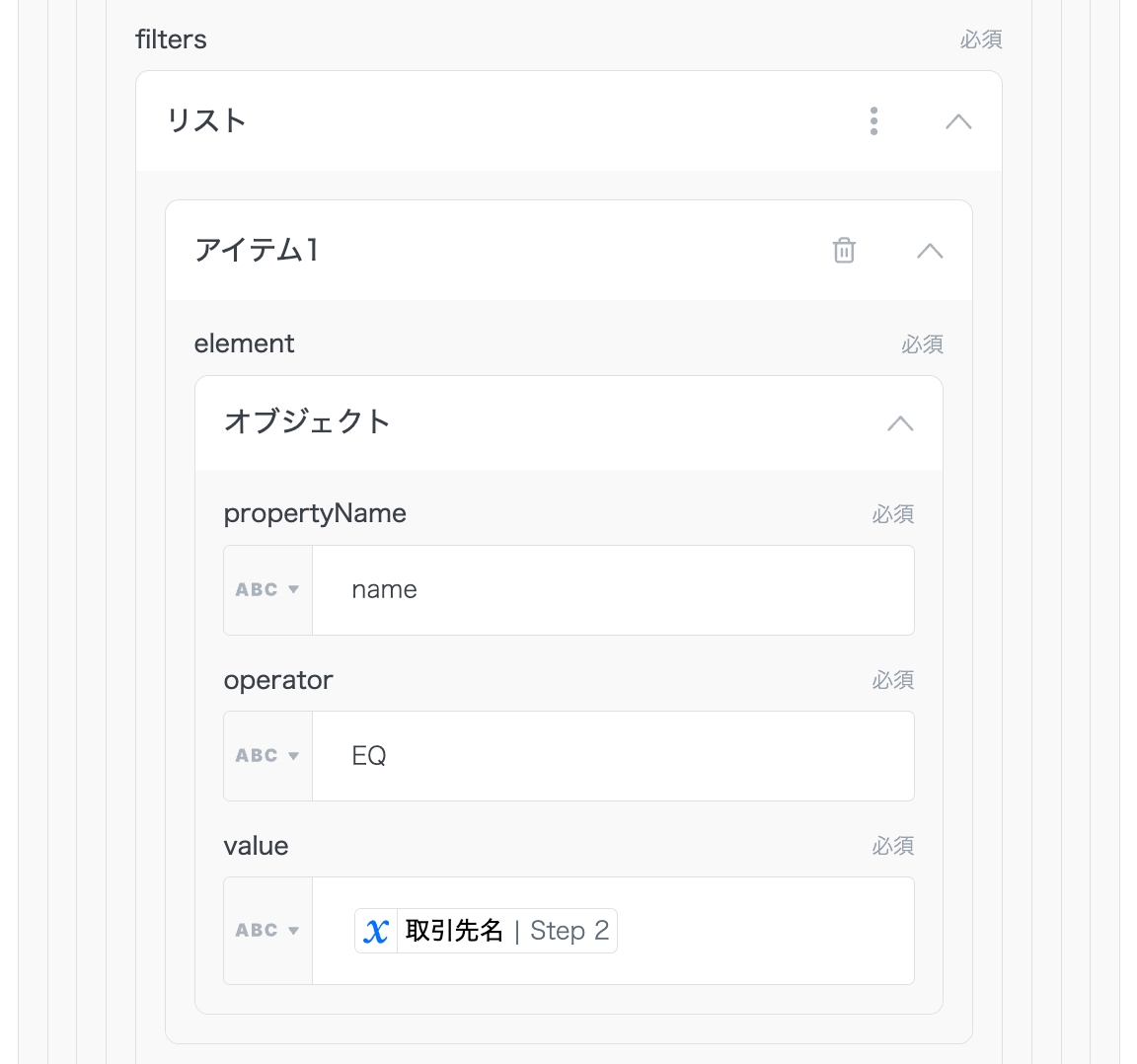This screenshot has width=1137, height=1064.
Task: Click the リスト header title
Action: [206, 121]
